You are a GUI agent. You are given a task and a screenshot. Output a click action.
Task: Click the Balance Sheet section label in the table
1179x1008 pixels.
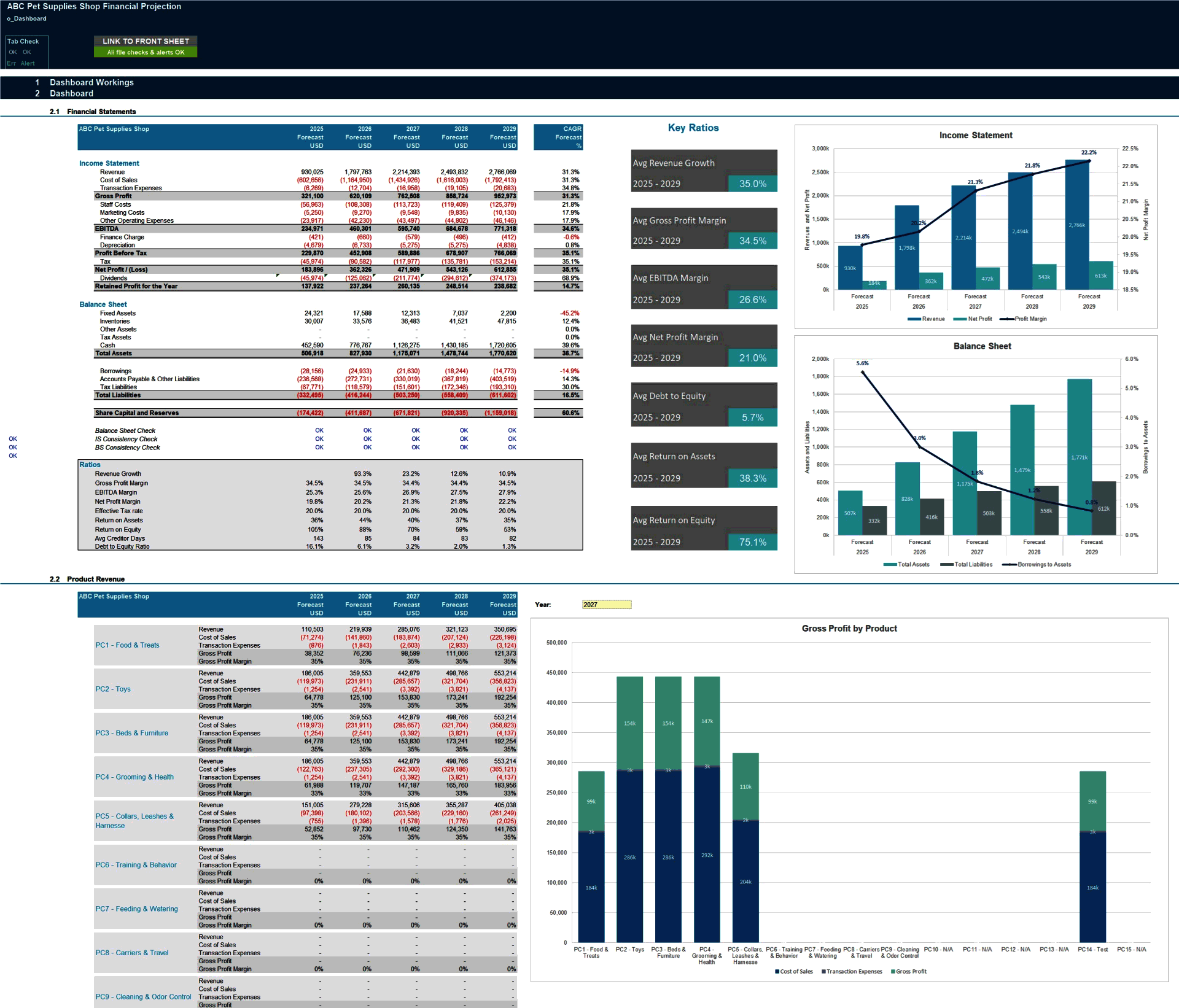[103, 304]
